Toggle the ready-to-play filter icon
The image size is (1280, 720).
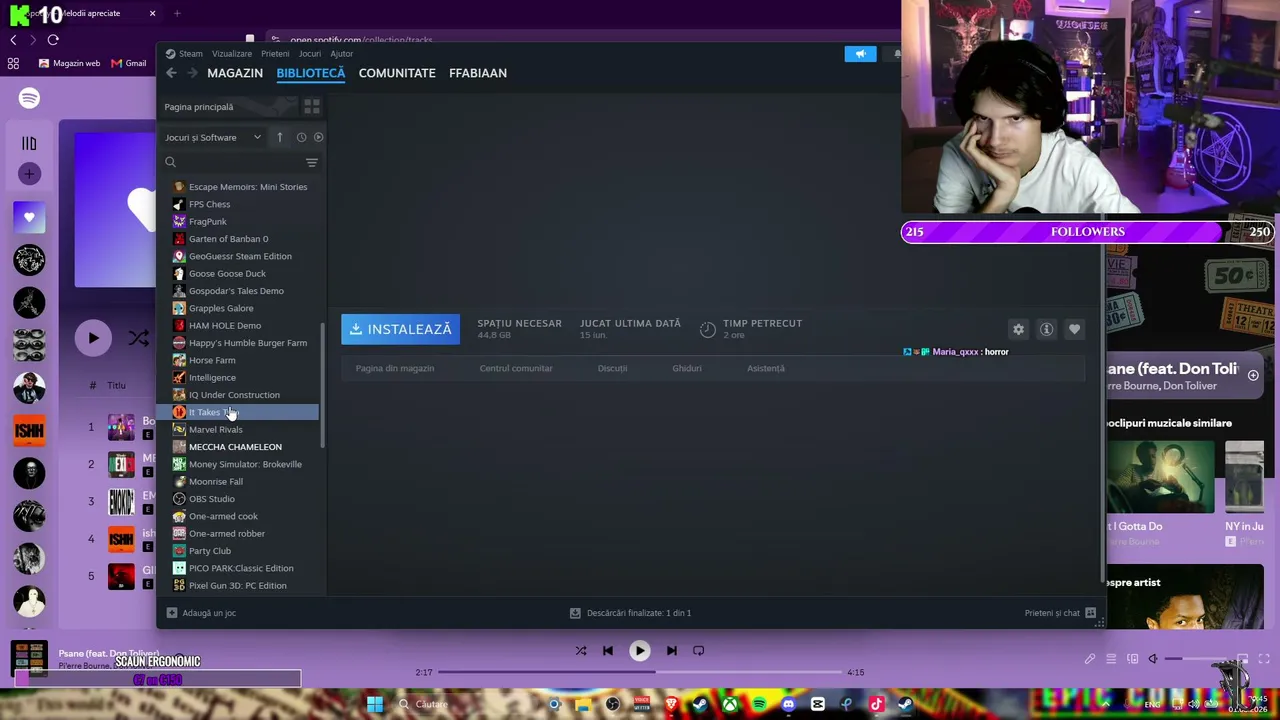tap(318, 137)
